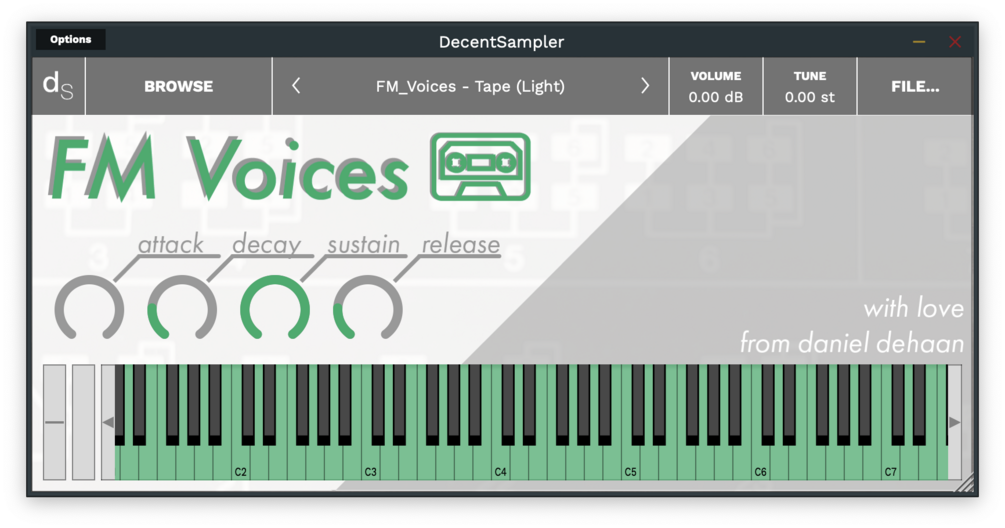Click the FM Voices title logo
1005x528 pixels.
click(228, 168)
